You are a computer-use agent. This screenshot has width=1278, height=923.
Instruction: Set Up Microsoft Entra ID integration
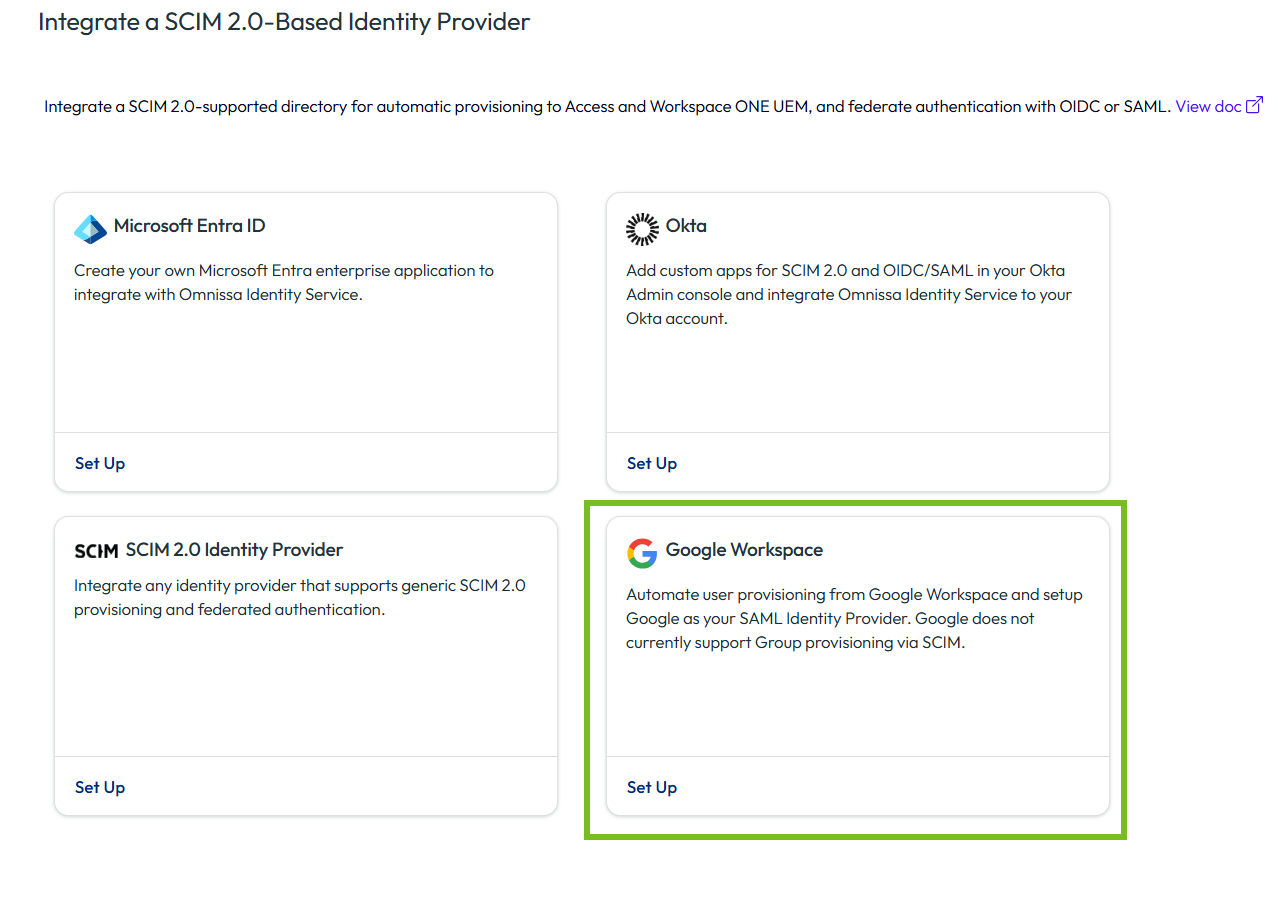click(x=100, y=463)
